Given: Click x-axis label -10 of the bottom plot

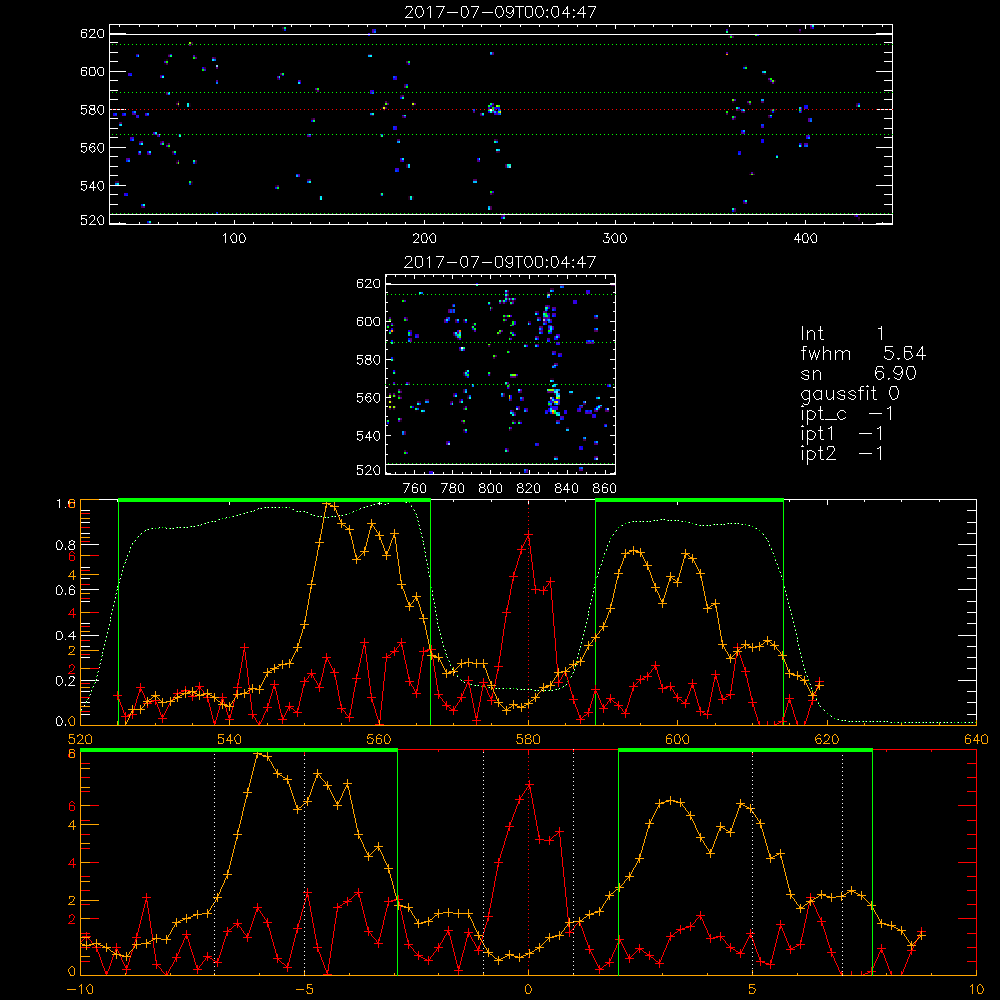Looking at the screenshot, I should 80,990.
